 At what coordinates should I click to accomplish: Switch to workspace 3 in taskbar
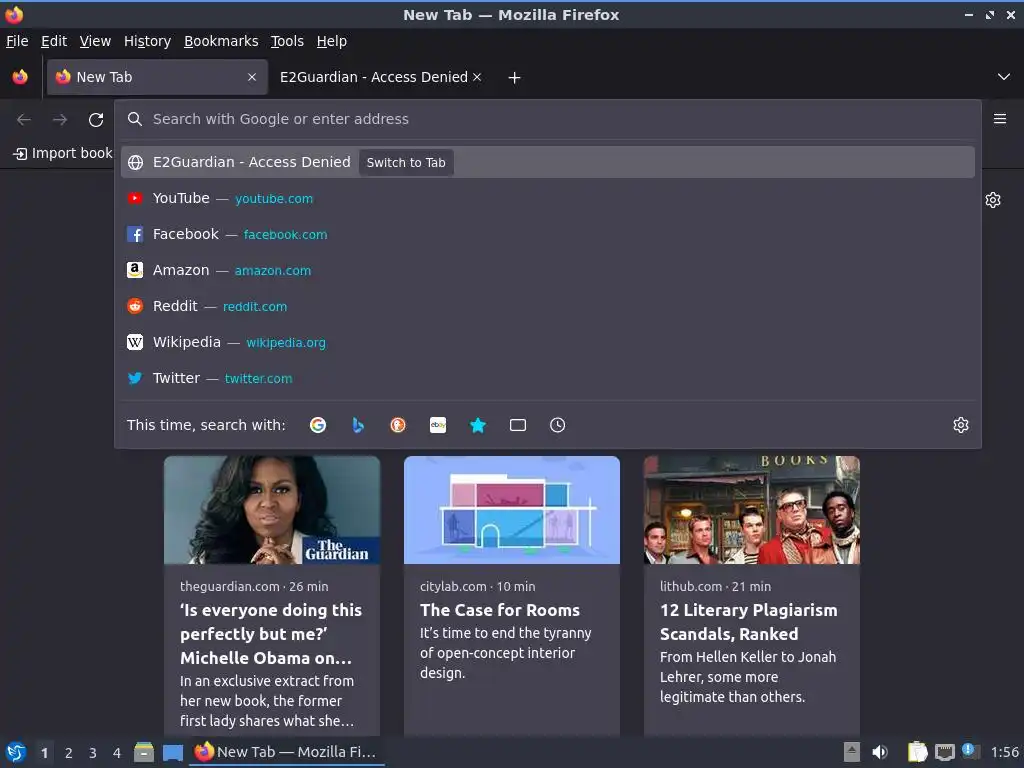point(93,753)
